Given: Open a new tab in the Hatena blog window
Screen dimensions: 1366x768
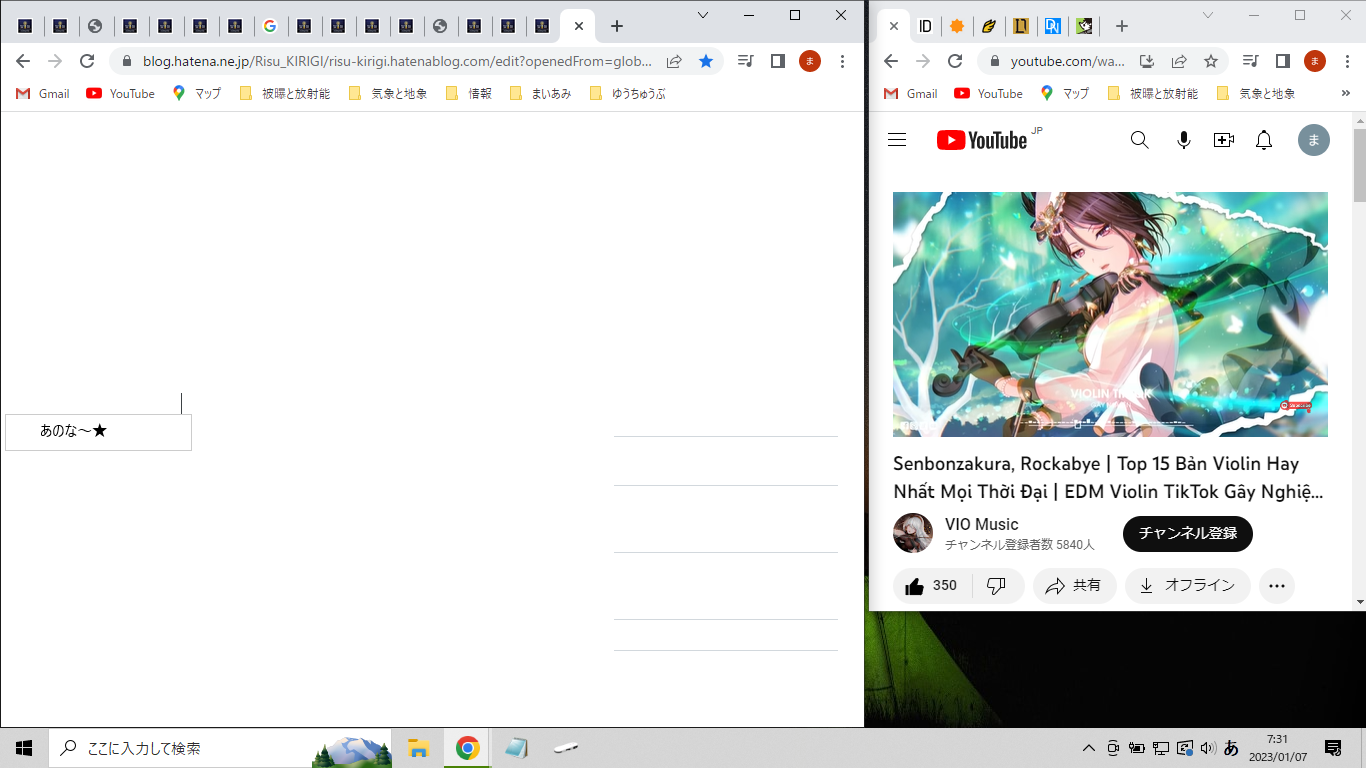Looking at the screenshot, I should 617,26.
